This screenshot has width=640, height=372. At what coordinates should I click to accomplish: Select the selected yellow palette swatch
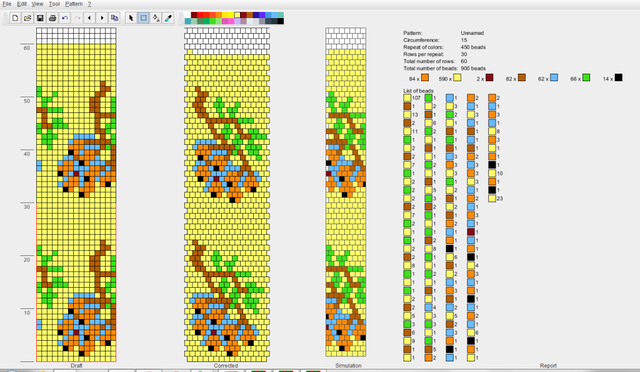237,15
